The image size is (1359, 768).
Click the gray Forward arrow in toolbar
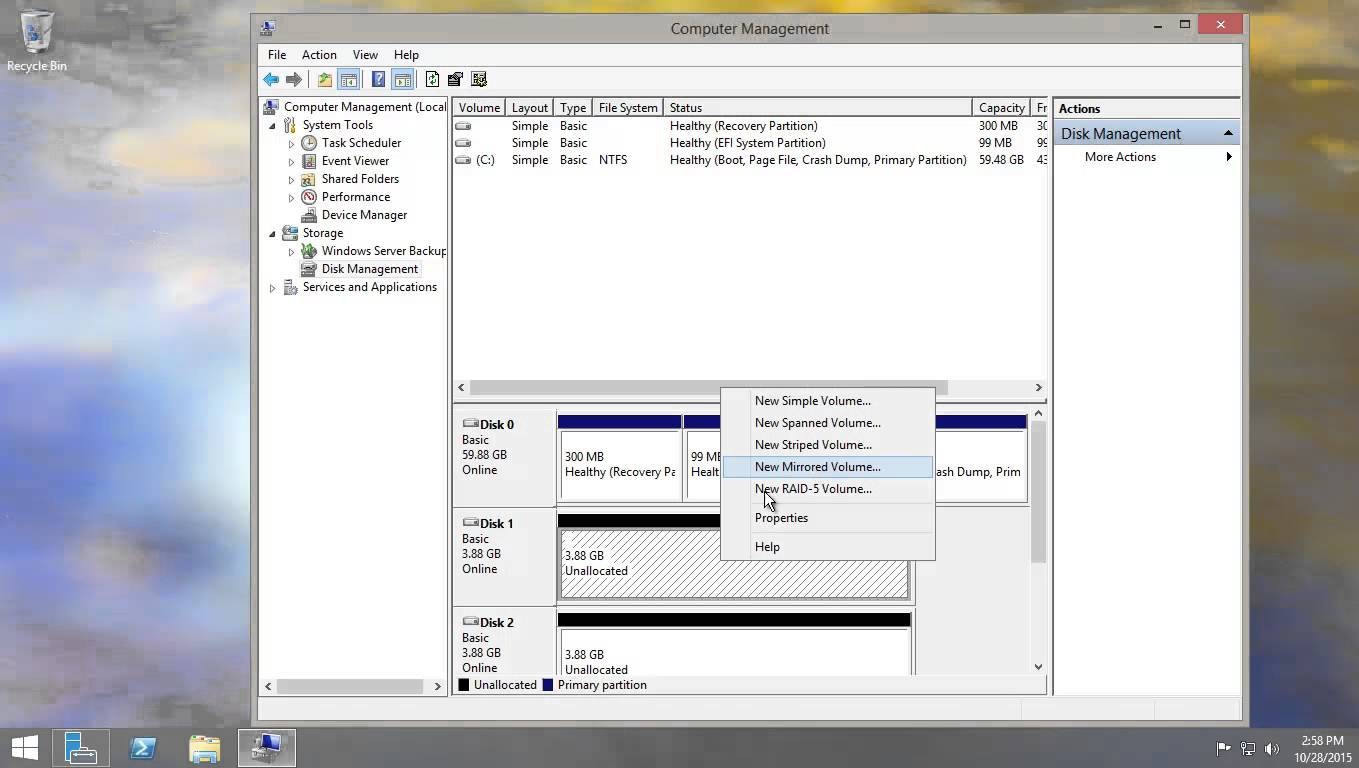pos(294,79)
